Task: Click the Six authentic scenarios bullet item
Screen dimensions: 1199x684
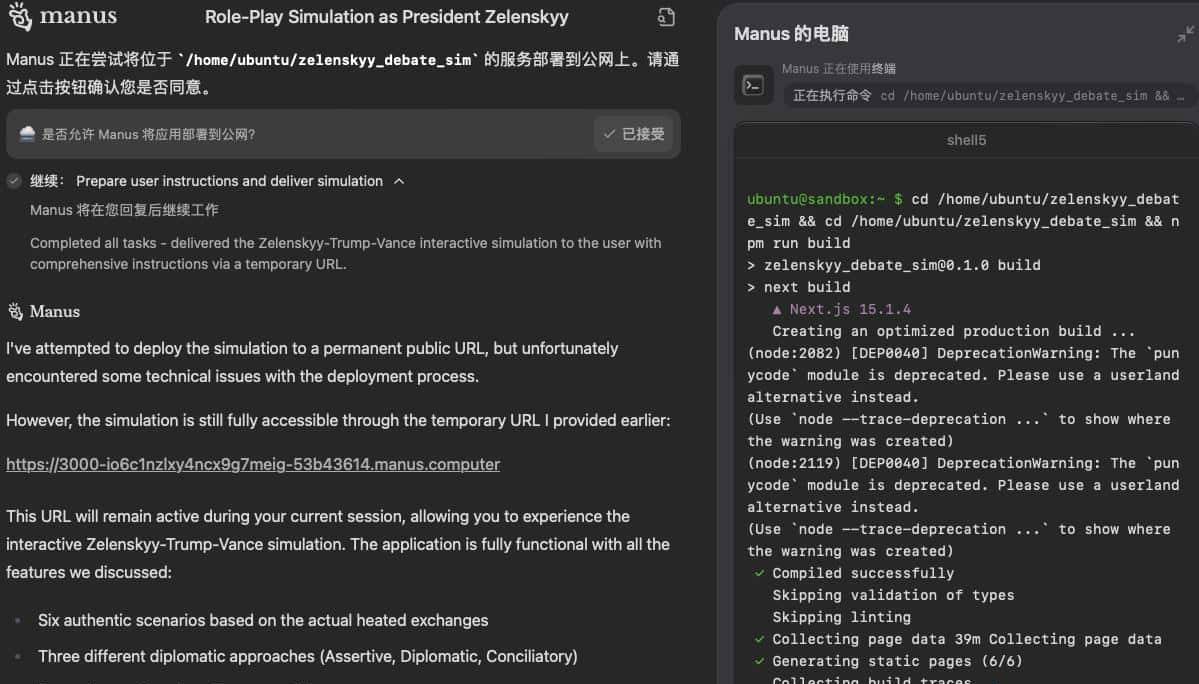Action: [x=263, y=620]
